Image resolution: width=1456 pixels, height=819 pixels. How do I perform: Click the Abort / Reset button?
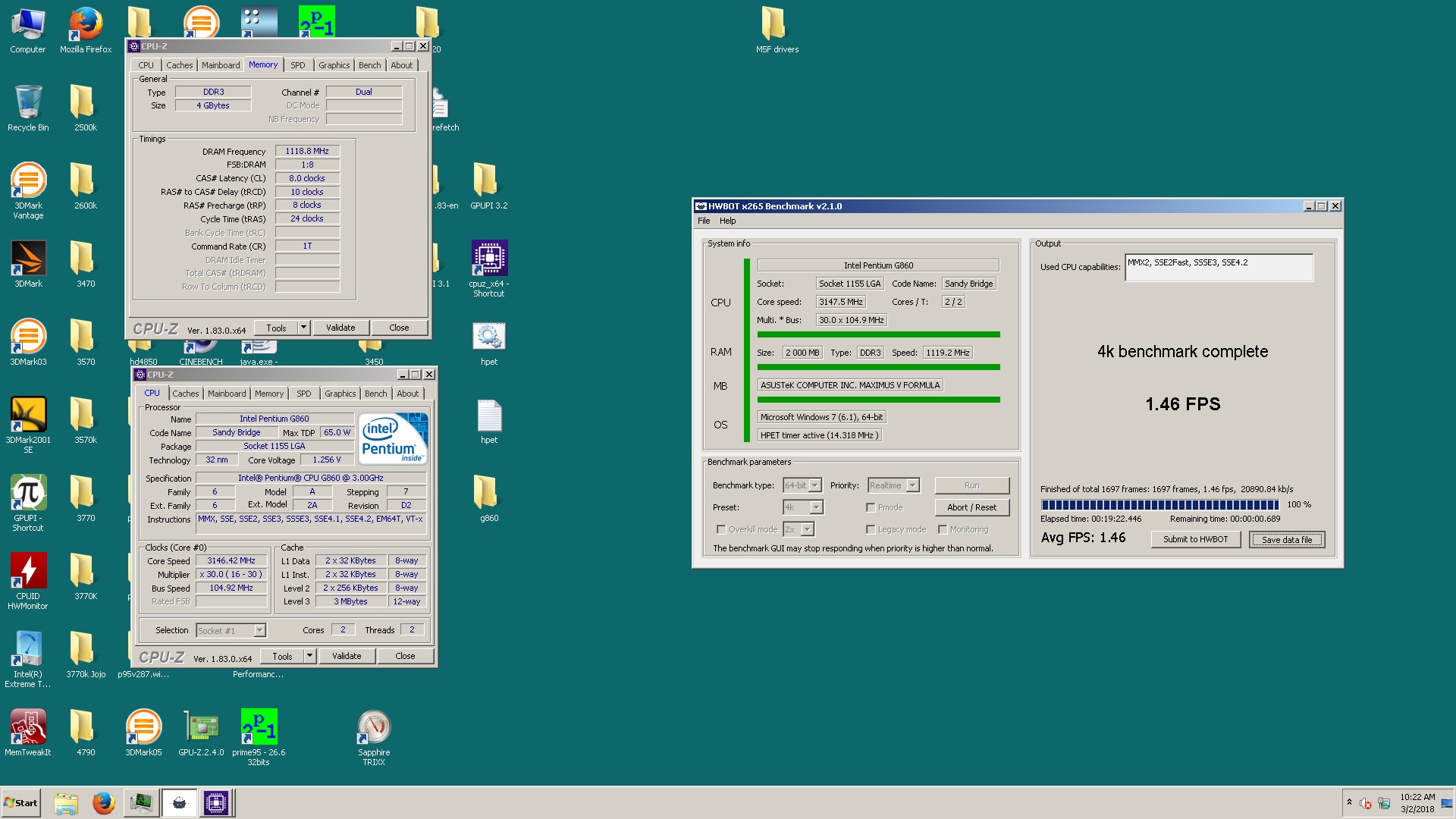[x=971, y=507]
